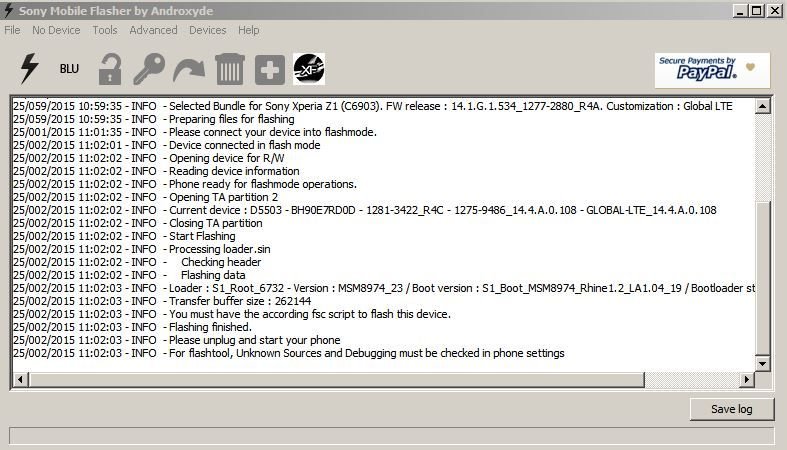Click 'For flashtool, Unknown Sources and Debugging' line
787x450 pixels.
pos(289,354)
